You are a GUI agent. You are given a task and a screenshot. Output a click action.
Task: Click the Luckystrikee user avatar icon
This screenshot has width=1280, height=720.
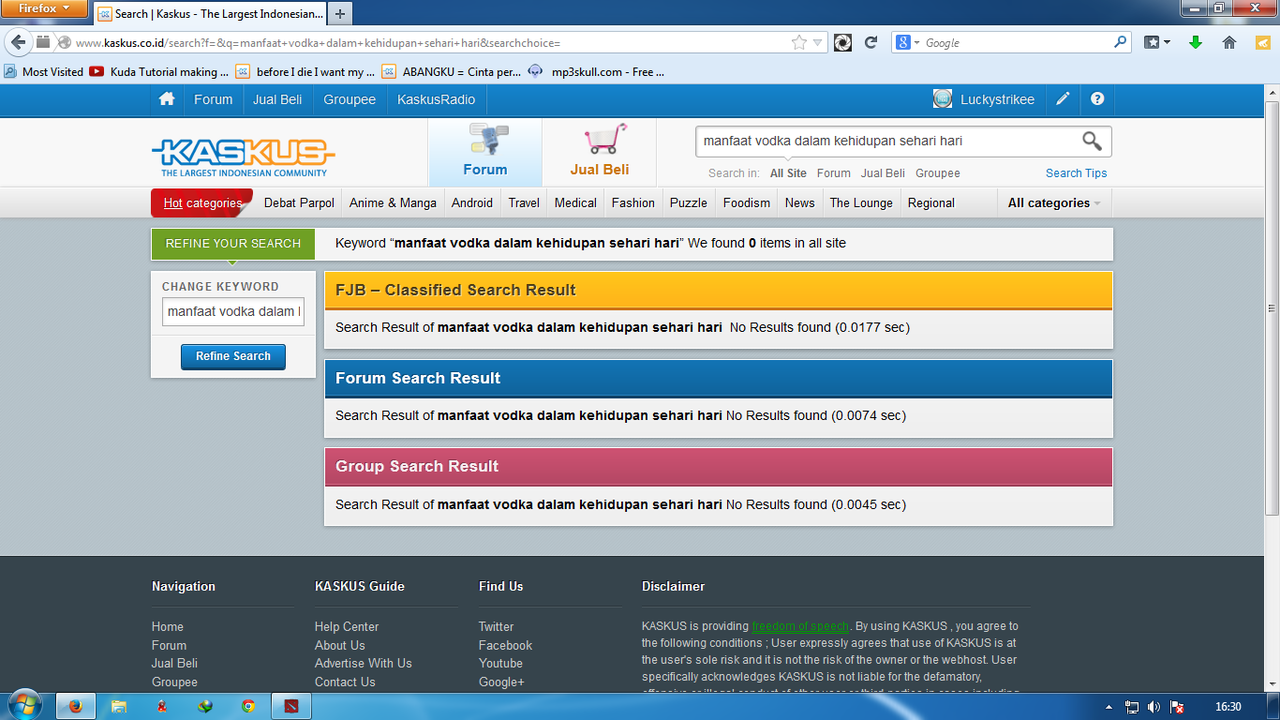coord(942,99)
